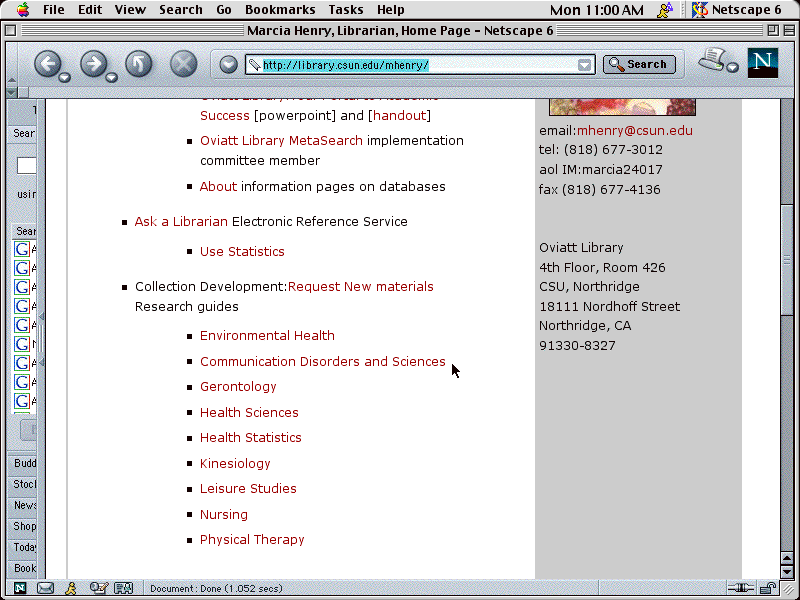
Task: Open the Communication Disorders and Sciences guide
Action: (322, 362)
